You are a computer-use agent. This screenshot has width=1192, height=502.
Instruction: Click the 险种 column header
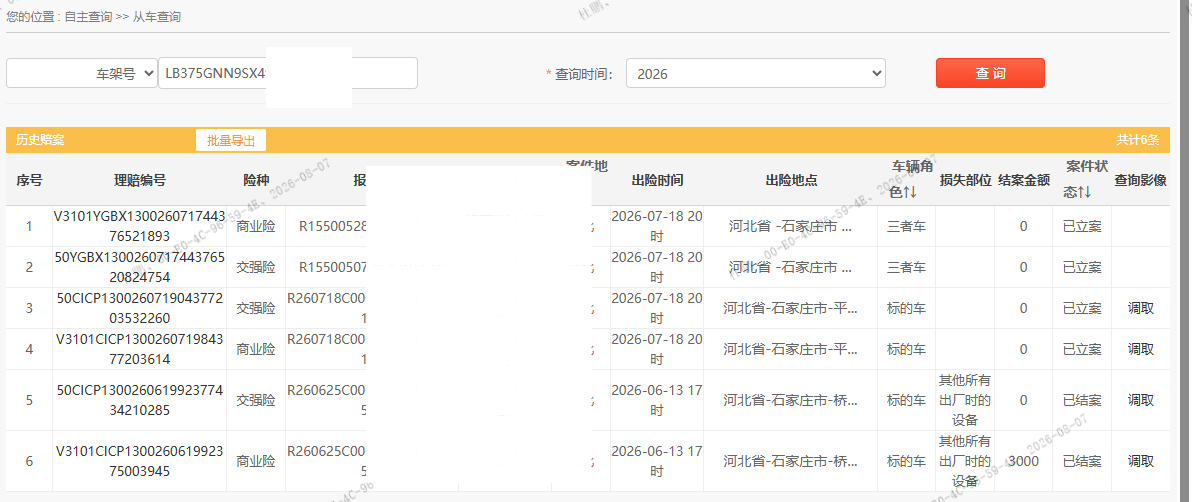coord(256,180)
